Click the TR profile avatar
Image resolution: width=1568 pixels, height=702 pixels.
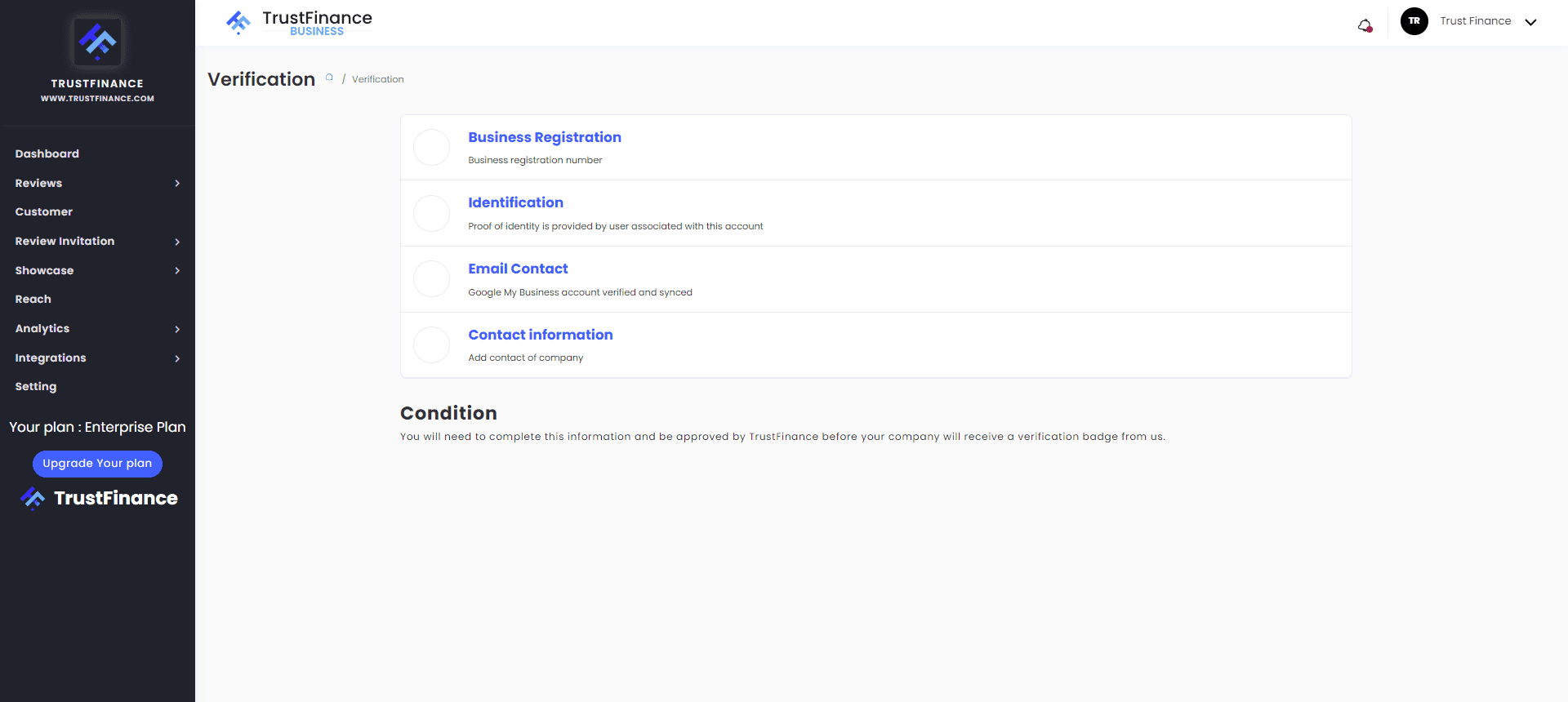tap(1414, 21)
